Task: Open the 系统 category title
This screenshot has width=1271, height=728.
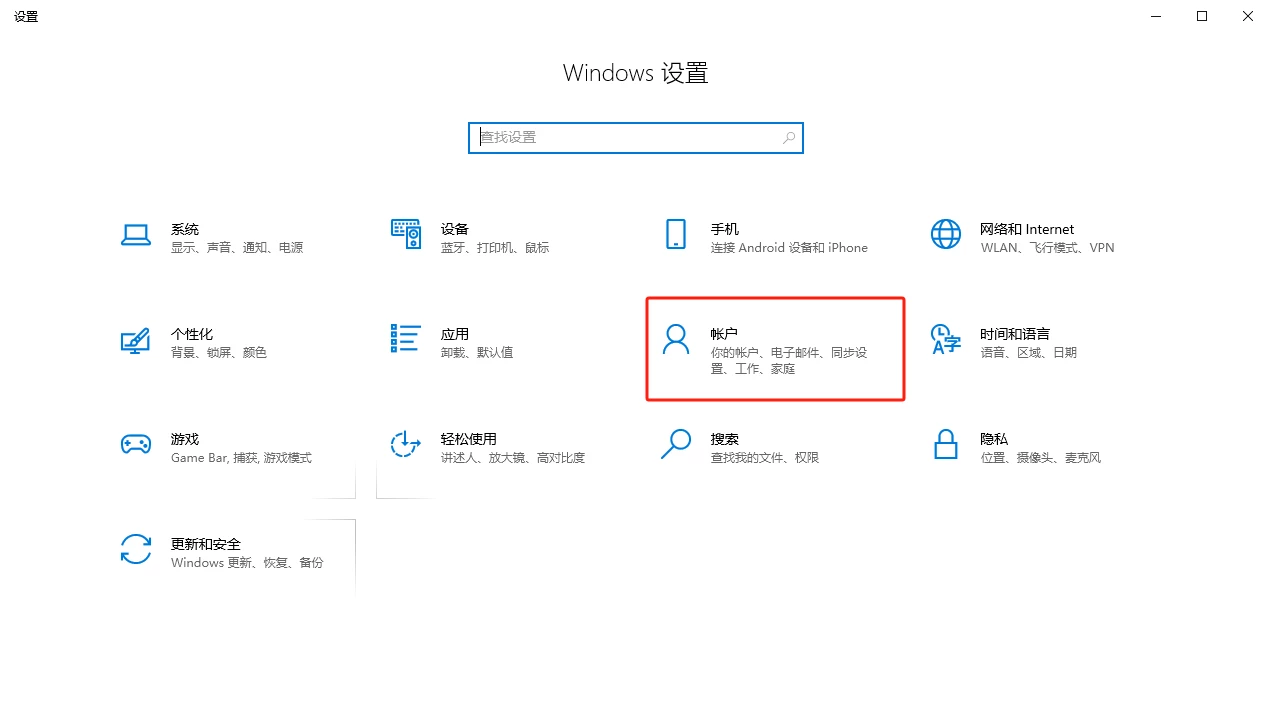Action: click(185, 229)
